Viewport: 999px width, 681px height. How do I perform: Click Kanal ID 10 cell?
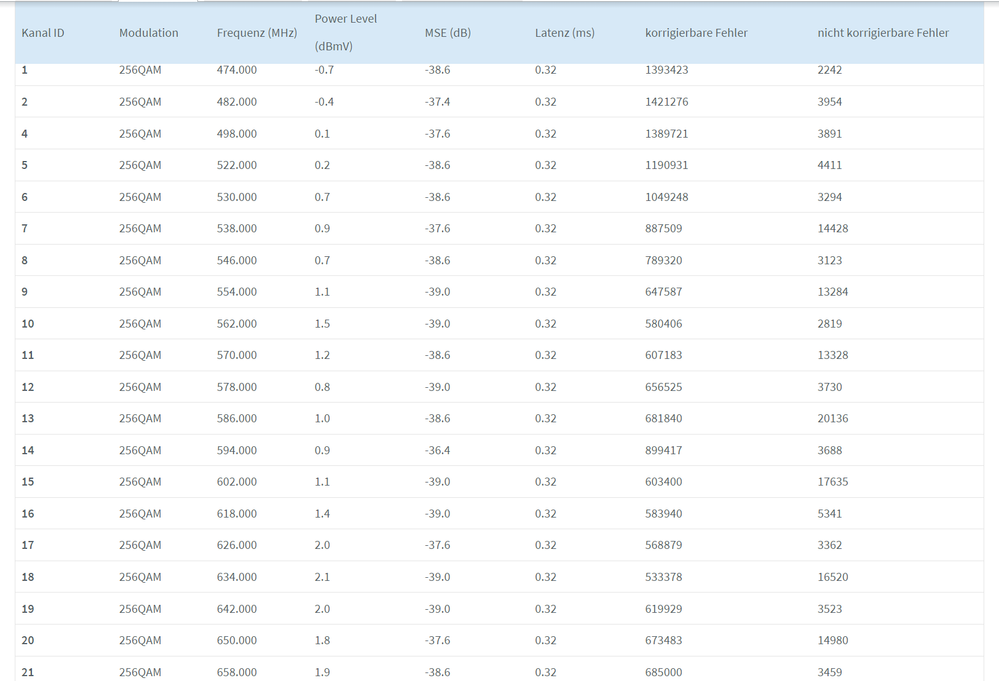tap(28, 324)
